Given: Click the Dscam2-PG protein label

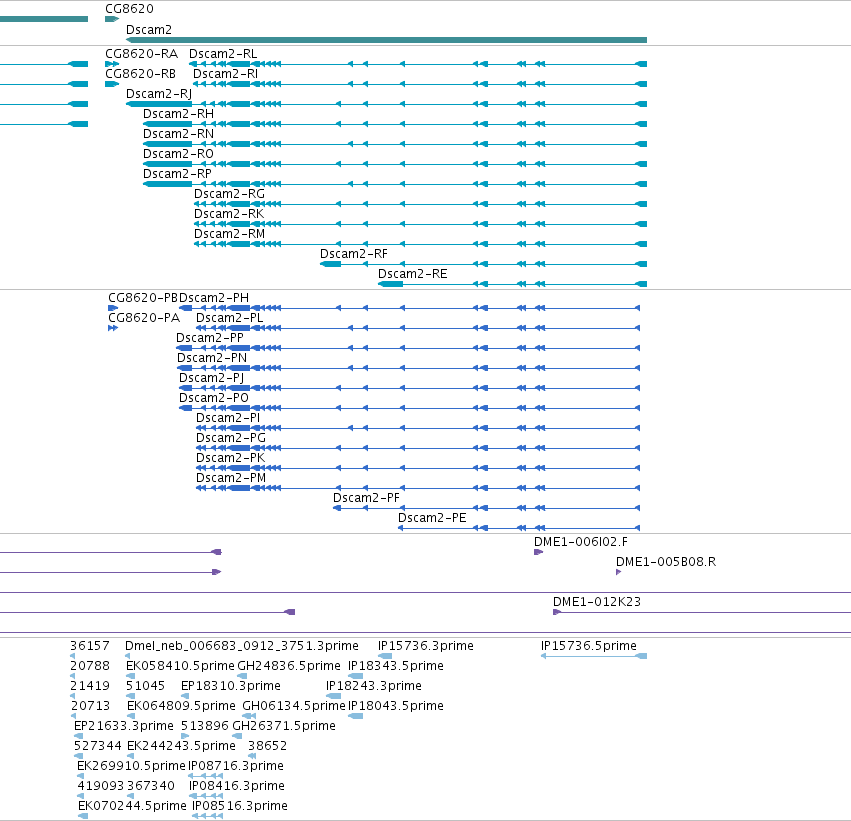Looking at the screenshot, I should pos(231,439).
